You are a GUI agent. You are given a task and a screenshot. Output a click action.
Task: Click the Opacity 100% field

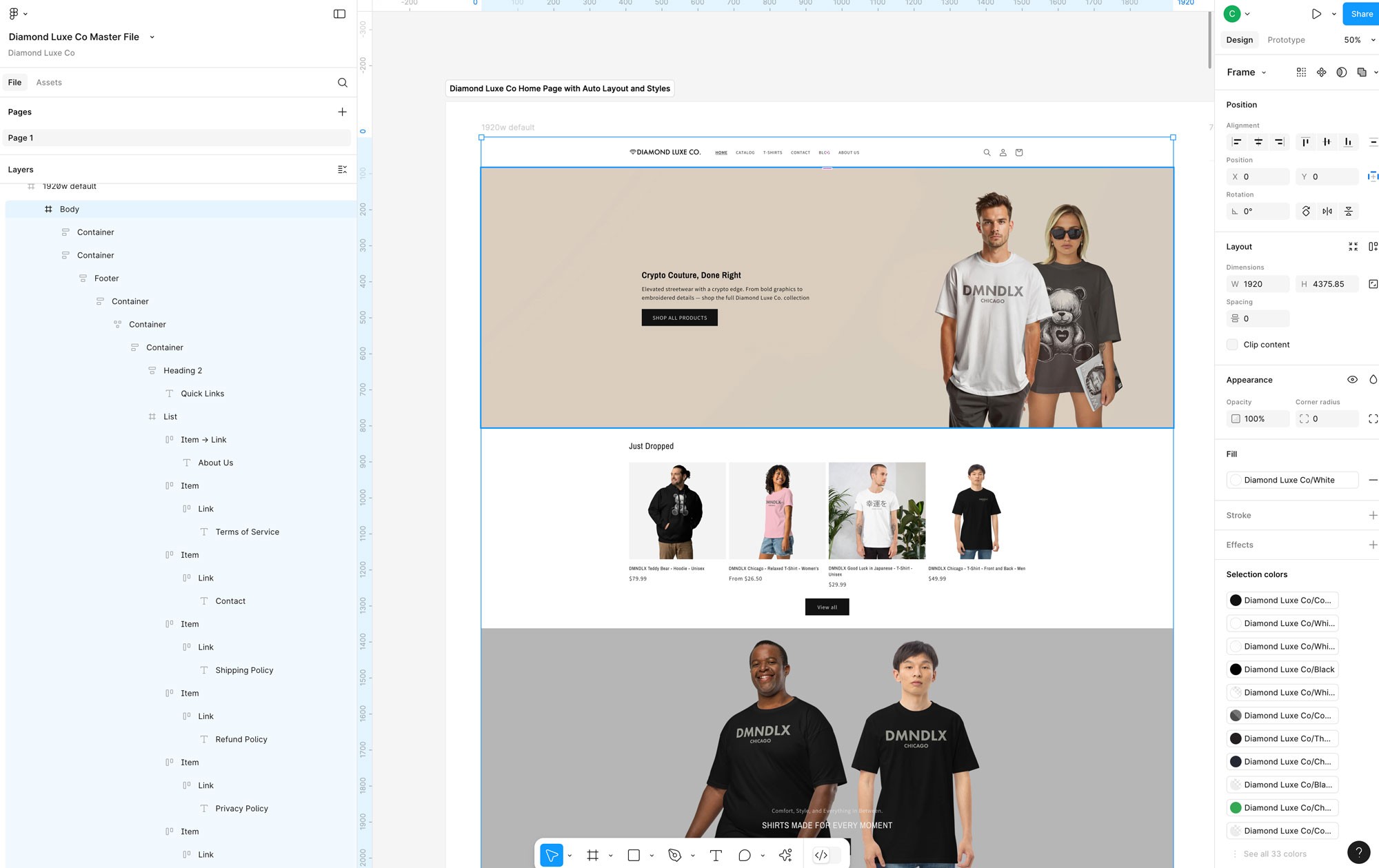click(x=1258, y=419)
